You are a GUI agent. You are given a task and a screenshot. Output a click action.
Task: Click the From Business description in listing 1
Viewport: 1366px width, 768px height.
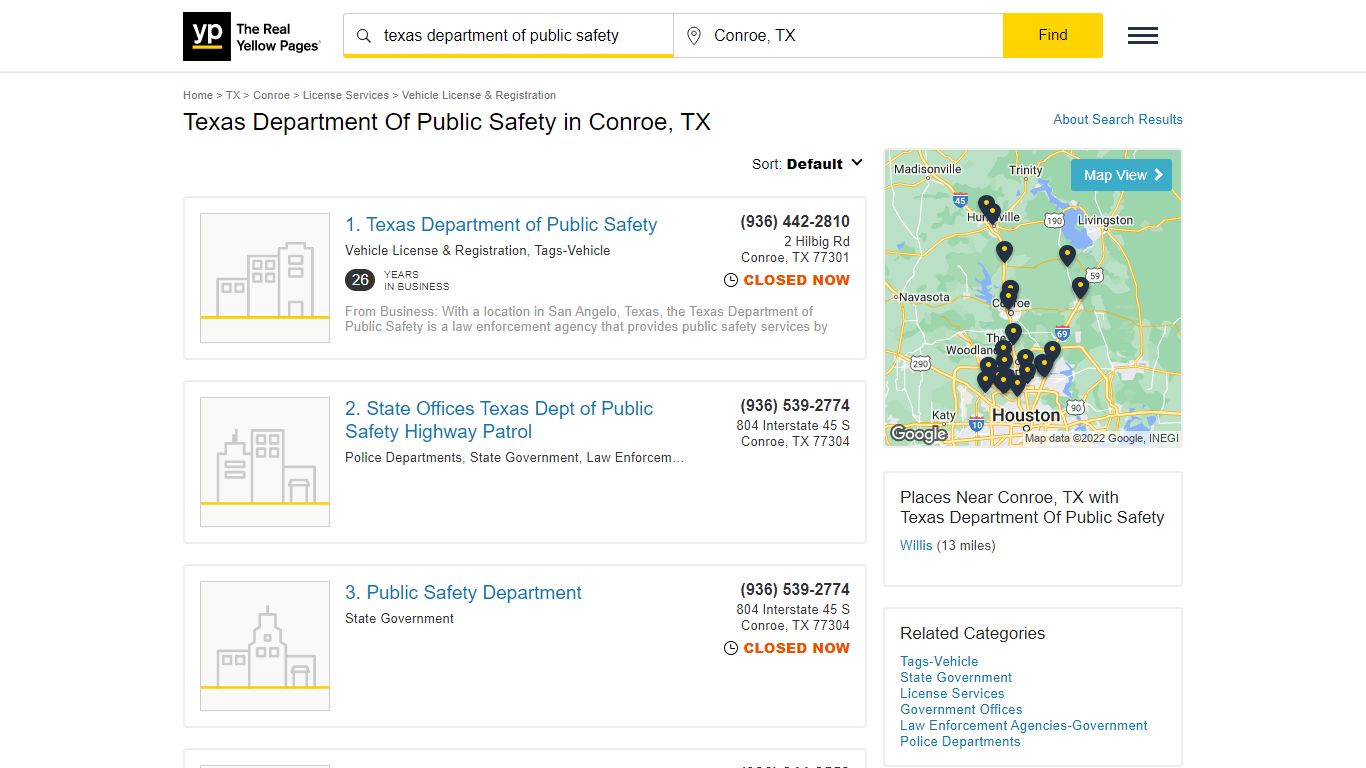point(586,319)
